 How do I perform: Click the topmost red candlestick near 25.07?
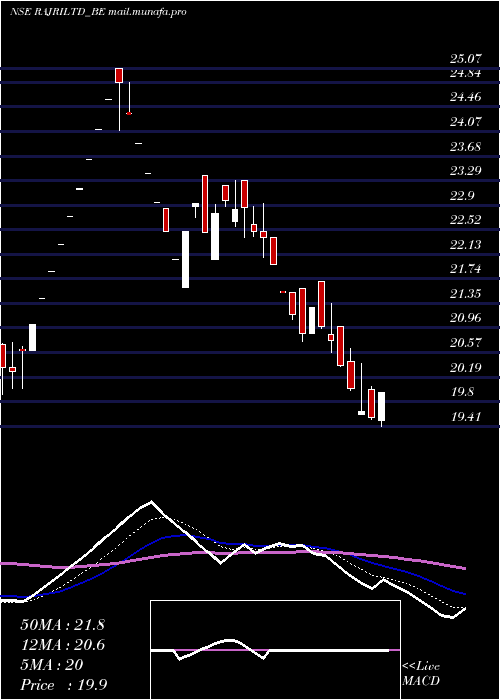pos(119,75)
